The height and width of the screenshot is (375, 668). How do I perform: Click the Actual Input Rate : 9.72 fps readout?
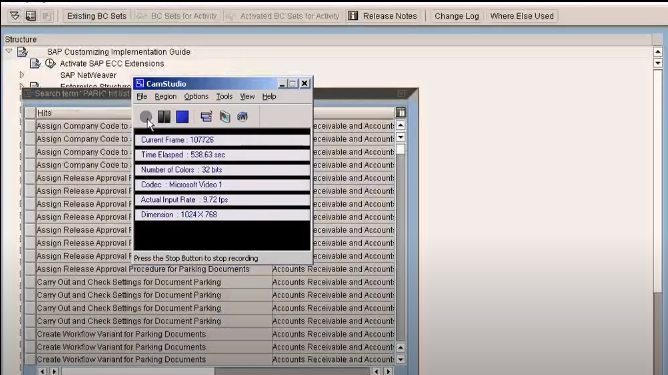[222, 199]
